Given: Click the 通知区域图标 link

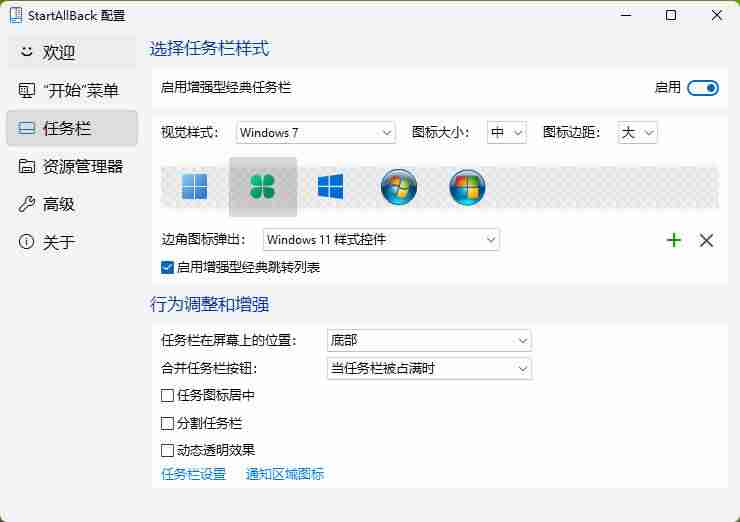Looking at the screenshot, I should pyautogui.click(x=285, y=474).
